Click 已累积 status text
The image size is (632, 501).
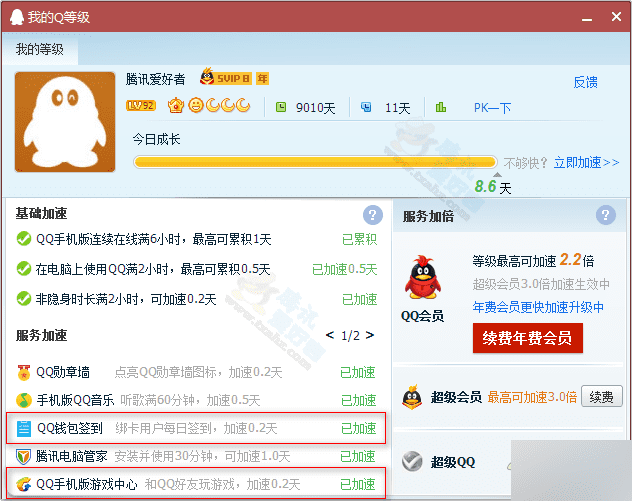click(359, 239)
